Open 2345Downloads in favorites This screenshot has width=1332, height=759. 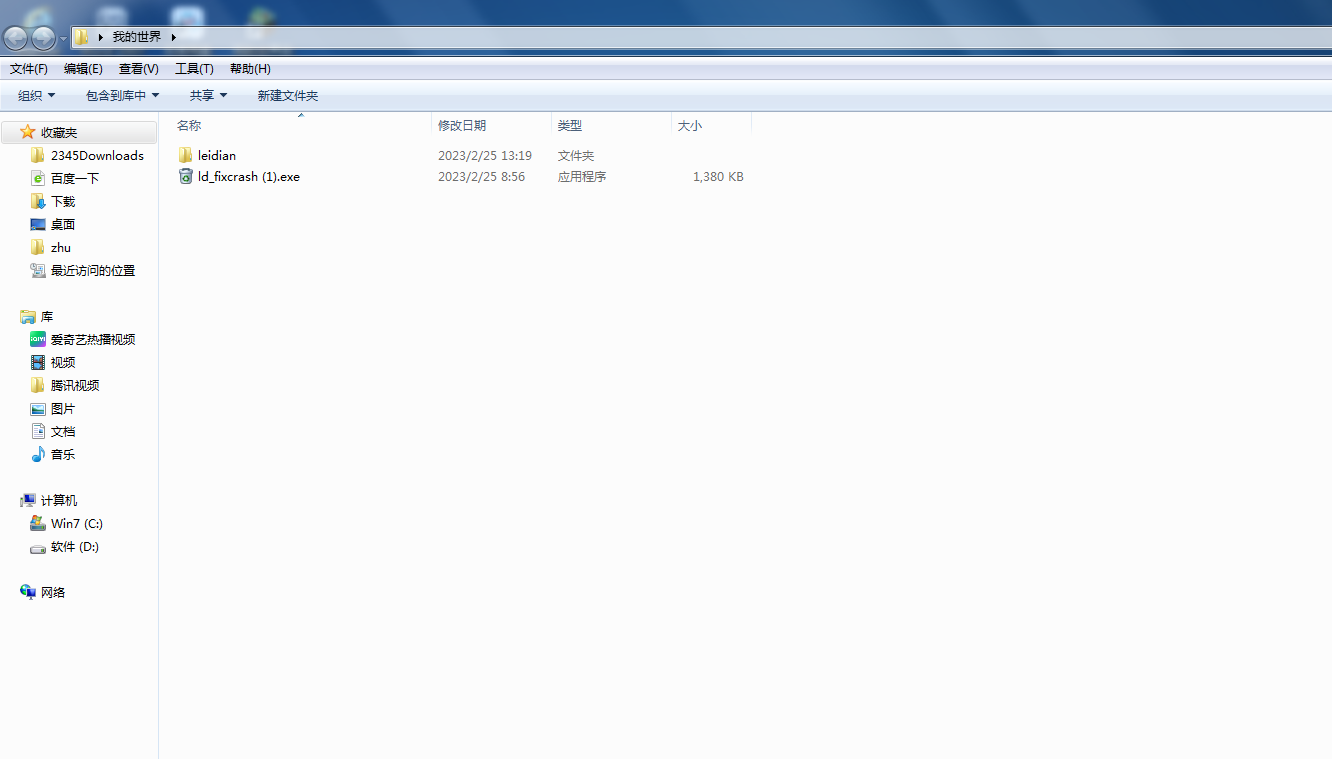(x=97, y=156)
